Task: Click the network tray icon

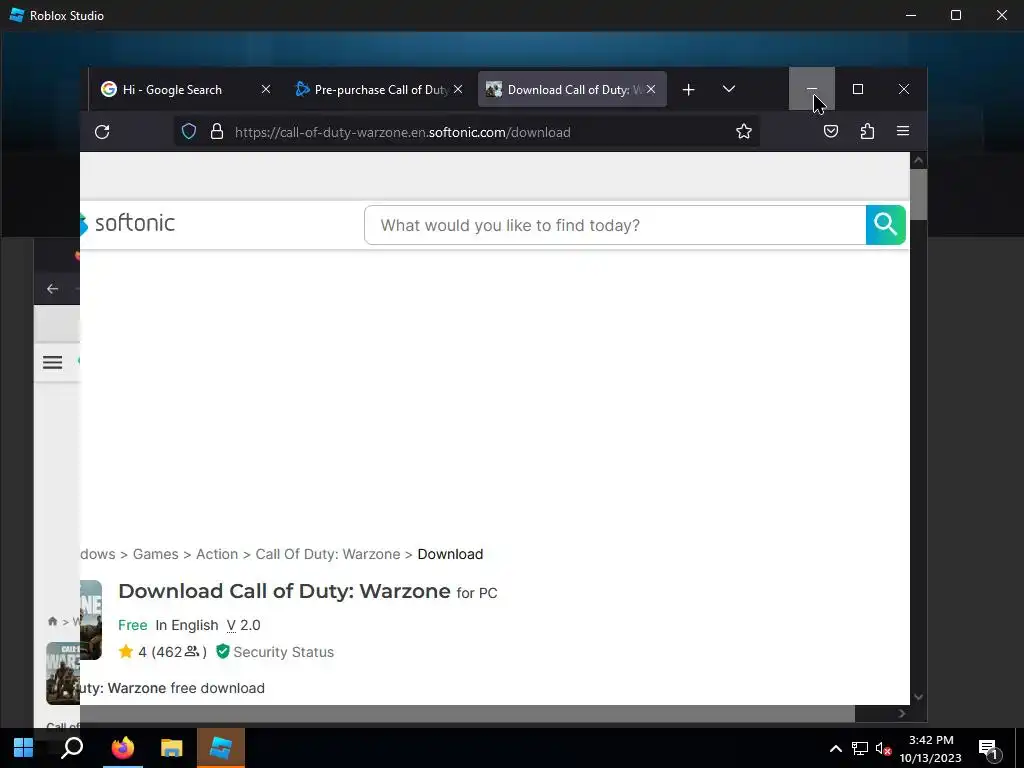Action: coord(859,748)
